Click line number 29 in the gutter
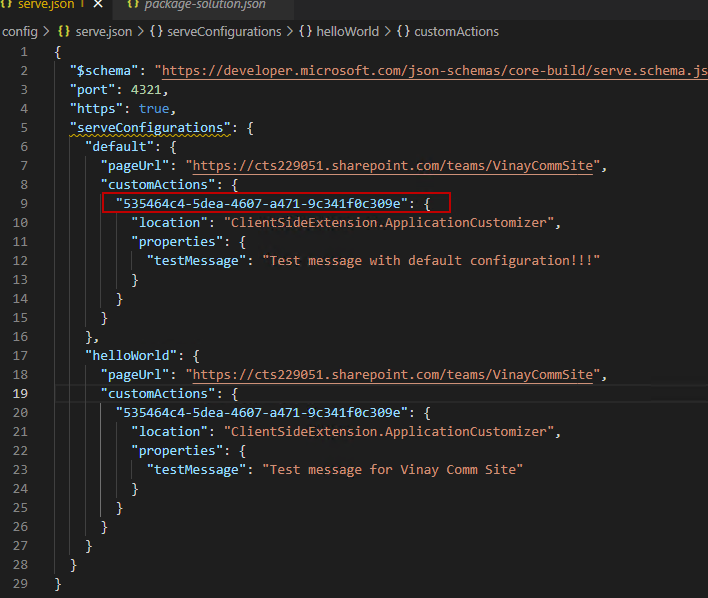Image resolution: width=708 pixels, height=598 pixels. [20, 584]
